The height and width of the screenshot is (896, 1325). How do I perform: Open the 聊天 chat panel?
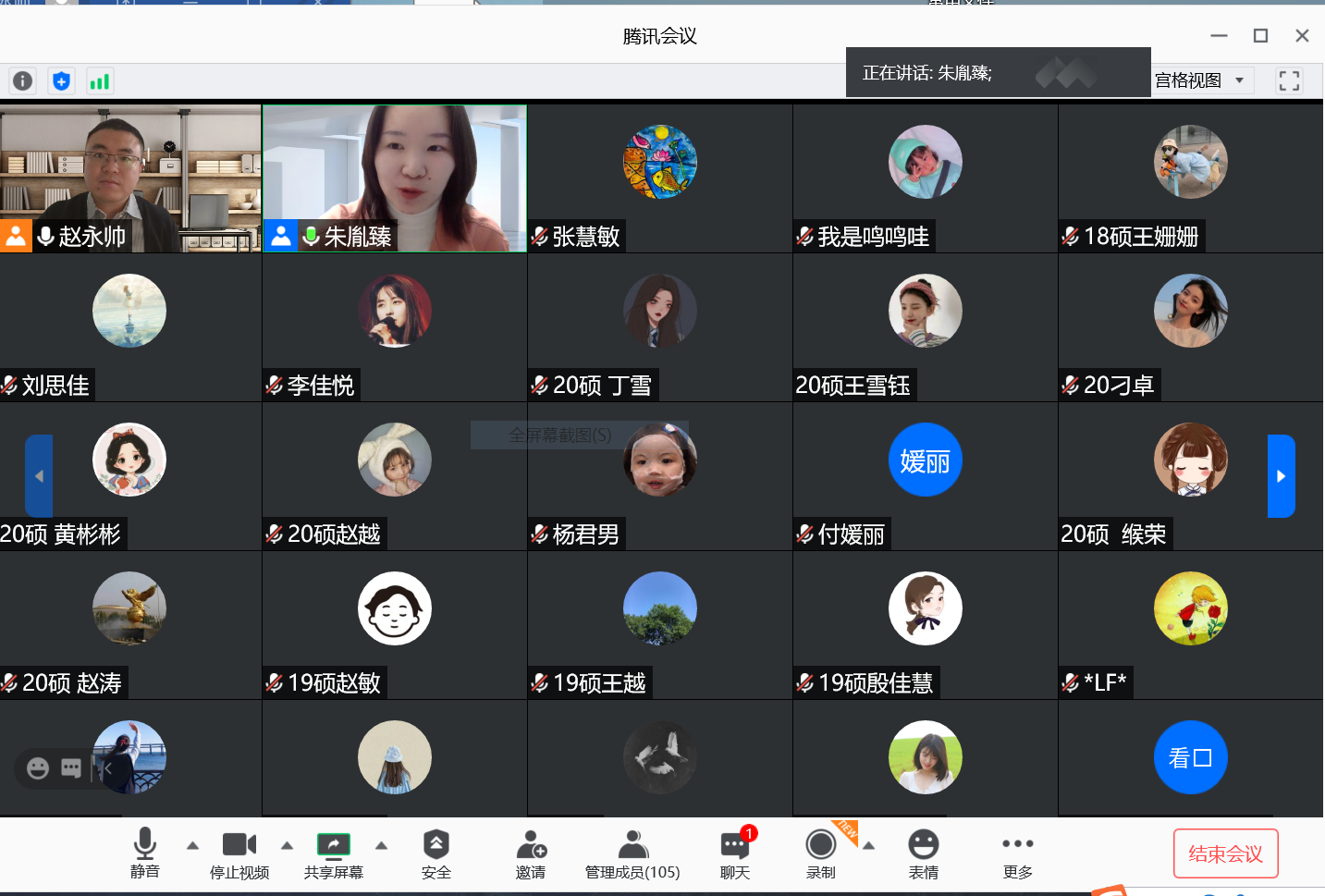click(735, 853)
